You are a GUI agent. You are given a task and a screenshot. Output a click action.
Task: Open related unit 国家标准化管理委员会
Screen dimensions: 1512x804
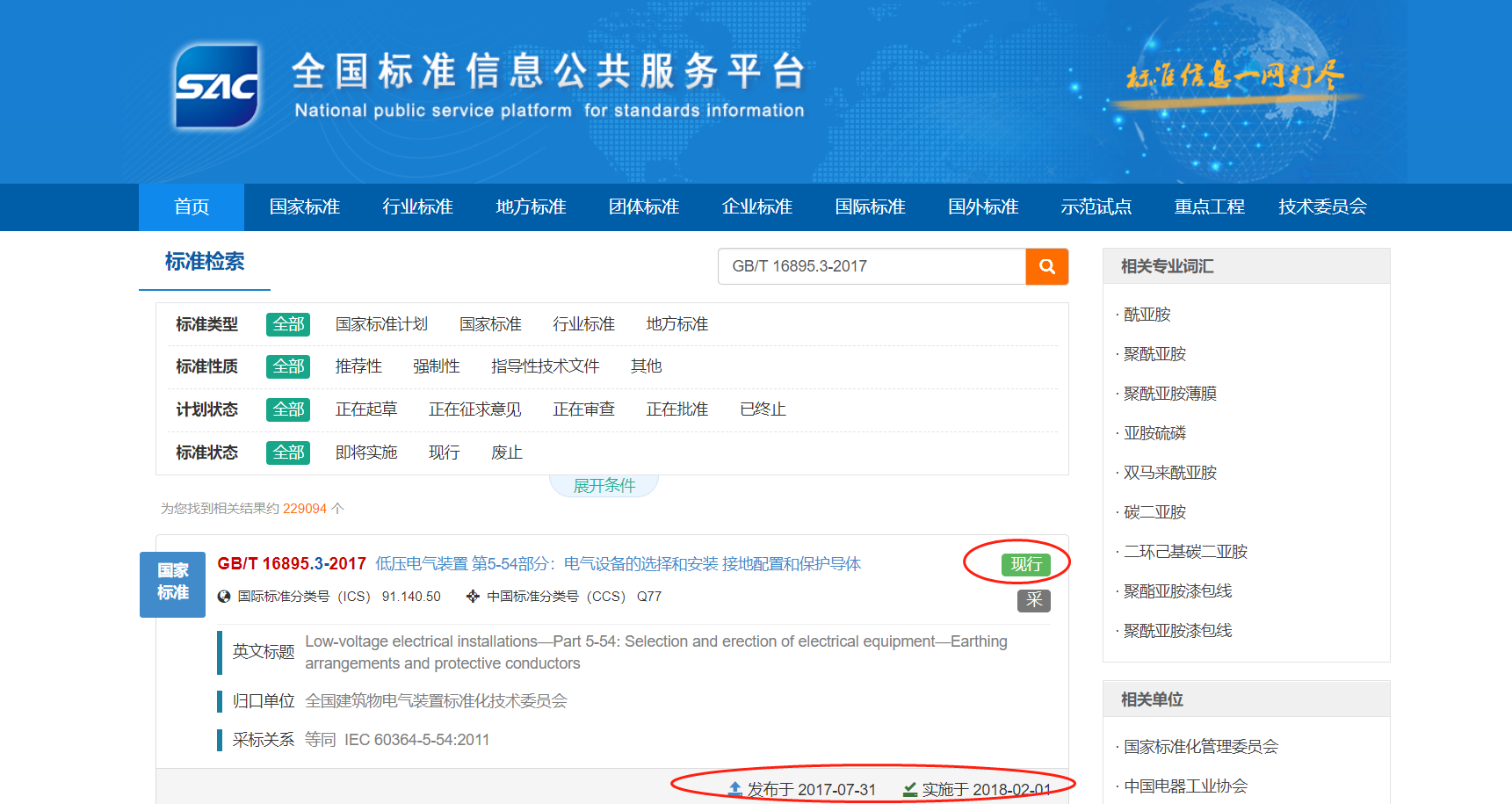1201,747
